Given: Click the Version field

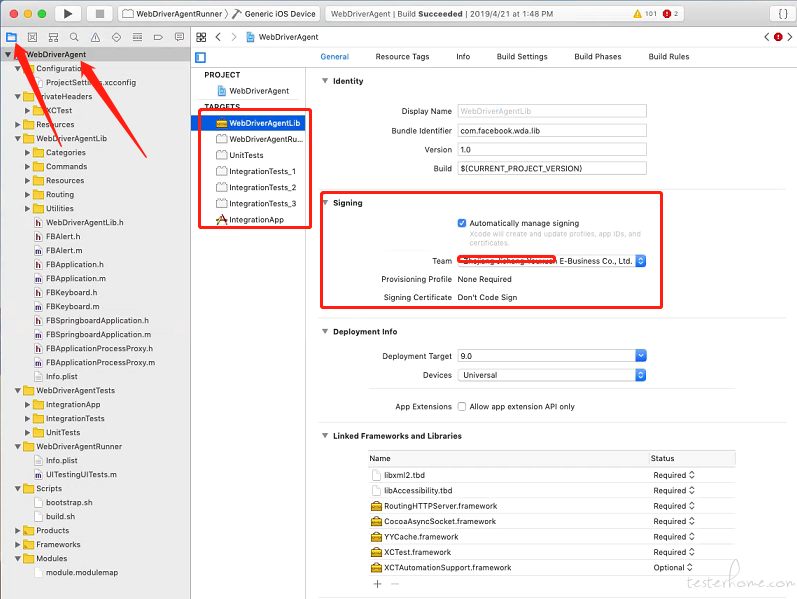Looking at the screenshot, I should [552, 149].
